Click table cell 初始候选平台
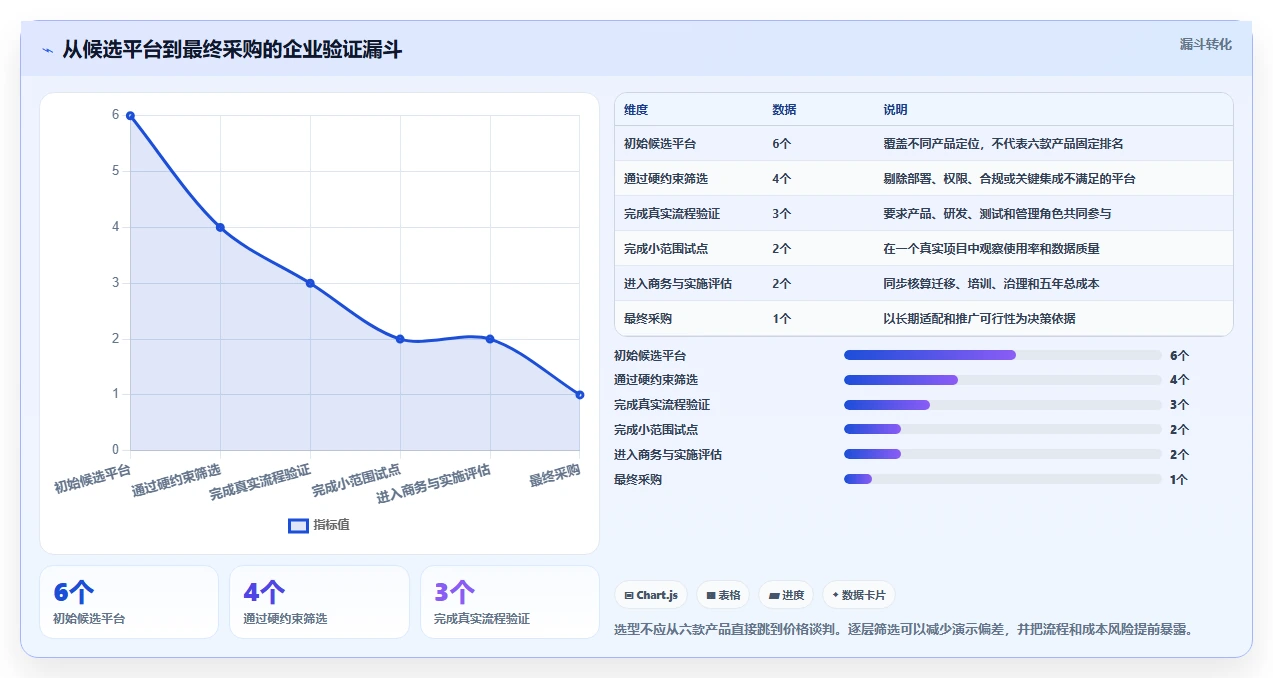The height and width of the screenshot is (678, 1273). point(660,144)
